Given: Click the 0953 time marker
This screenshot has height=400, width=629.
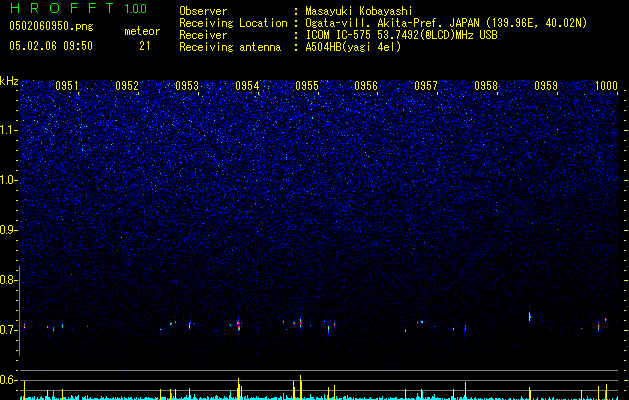Looking at the screenshot, I should (x=187, y=86).
